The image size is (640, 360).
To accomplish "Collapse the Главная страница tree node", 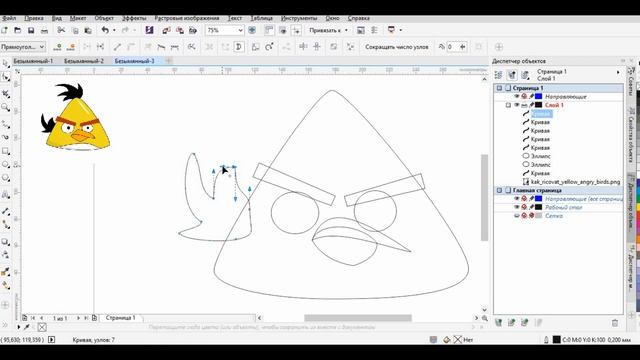I will pyautogui.click(x=499, y=191).
